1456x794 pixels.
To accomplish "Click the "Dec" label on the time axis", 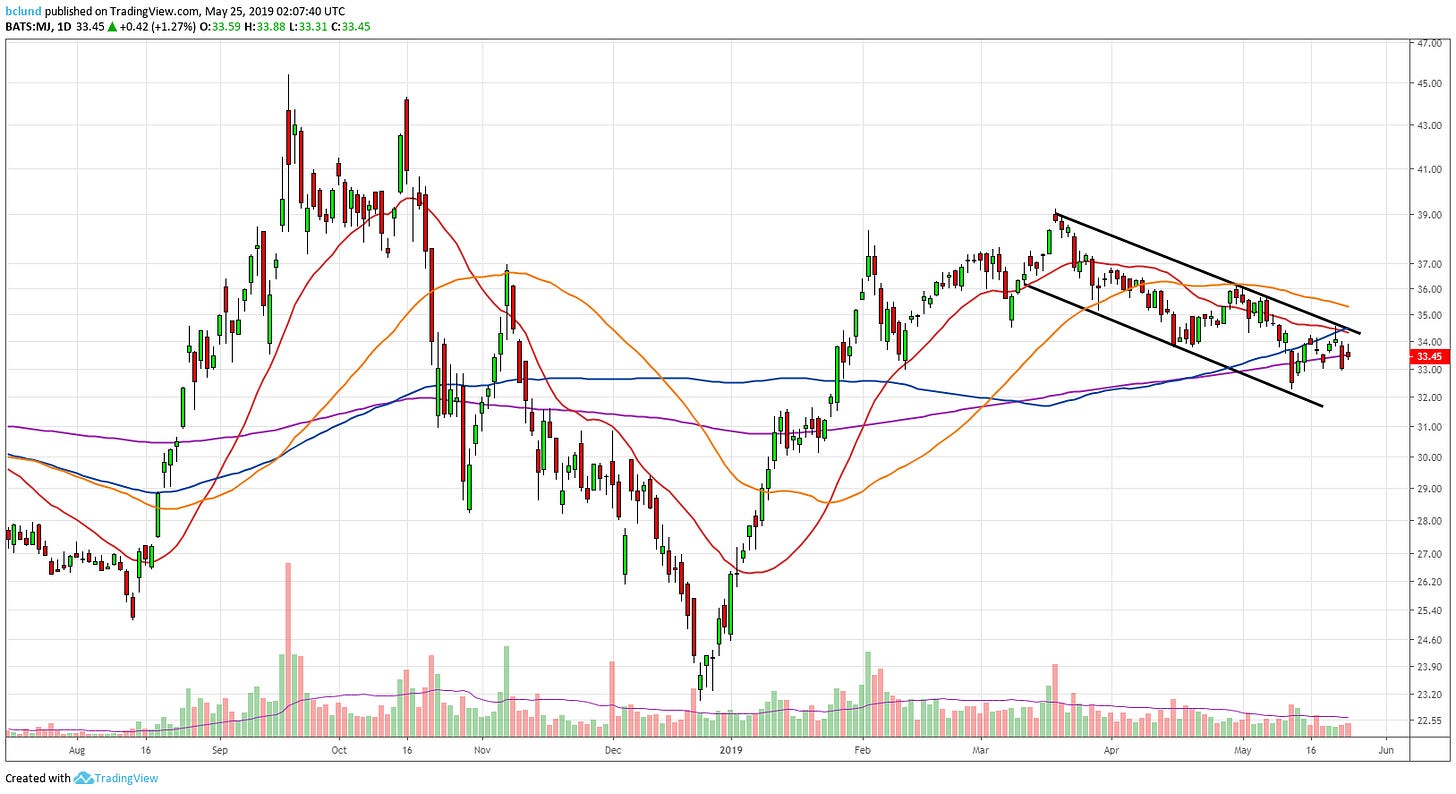I will (x=613, y=748).
